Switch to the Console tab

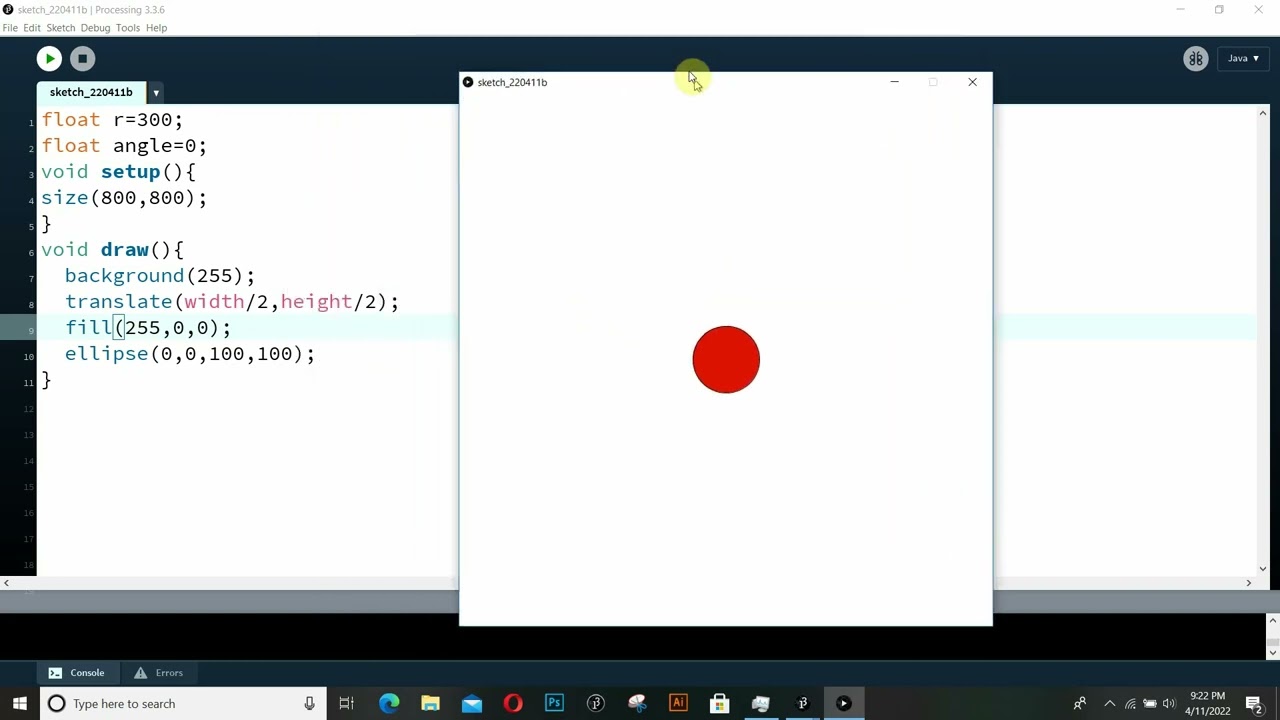click(77, 673)
